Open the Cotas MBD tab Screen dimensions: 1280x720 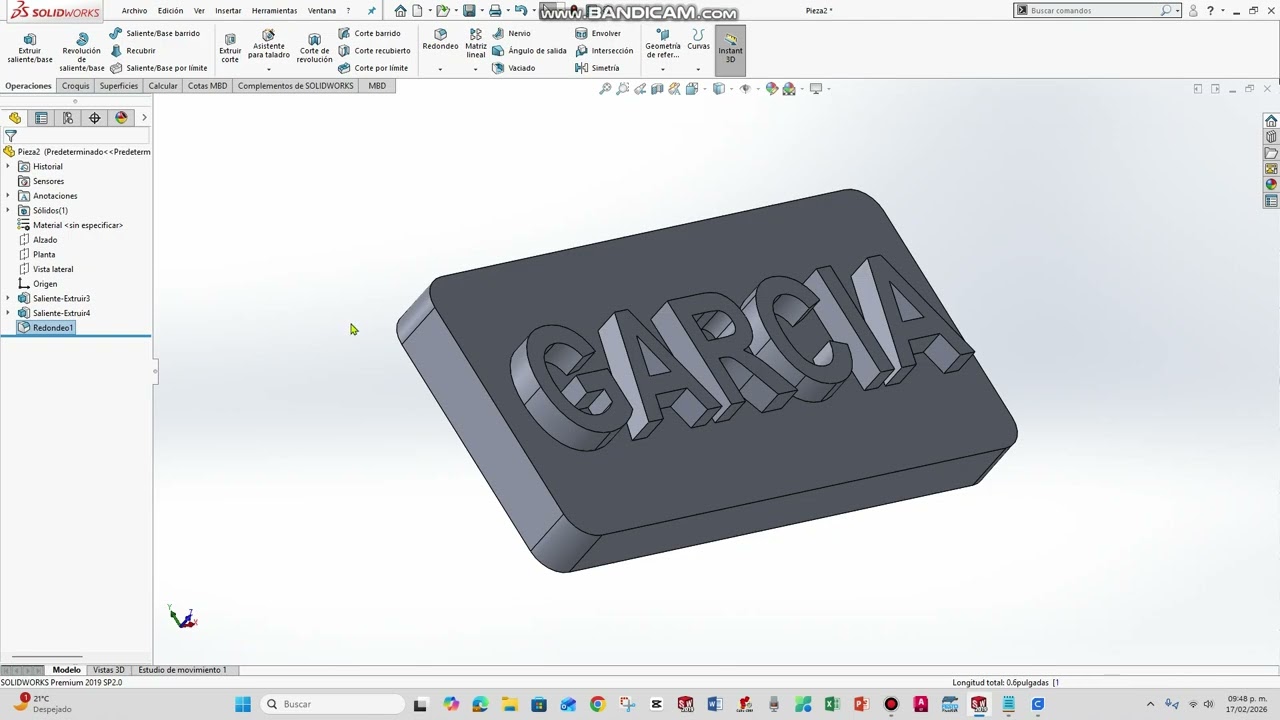[207, 86]
